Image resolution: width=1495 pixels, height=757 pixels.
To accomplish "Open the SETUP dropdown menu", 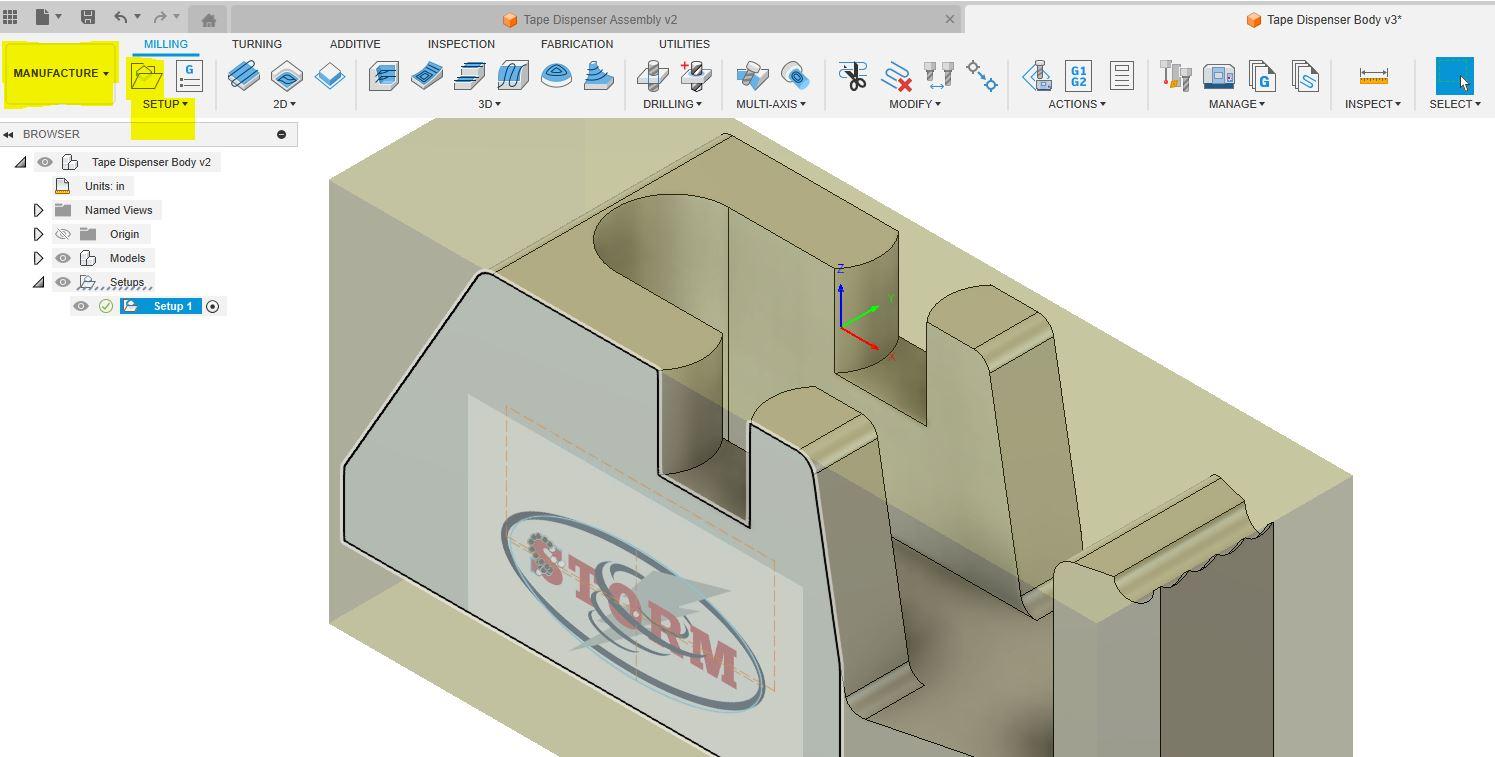I will tap(165, 104).
